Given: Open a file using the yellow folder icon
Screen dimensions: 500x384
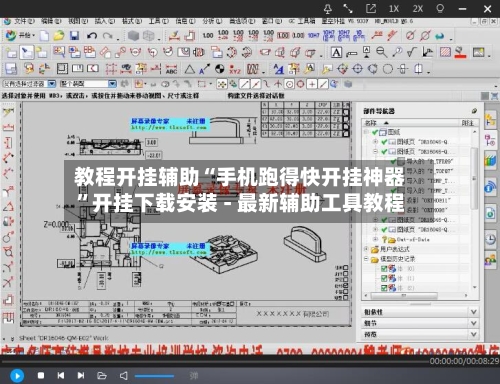Looking at the screenshot, I should [x=59, y=35].
